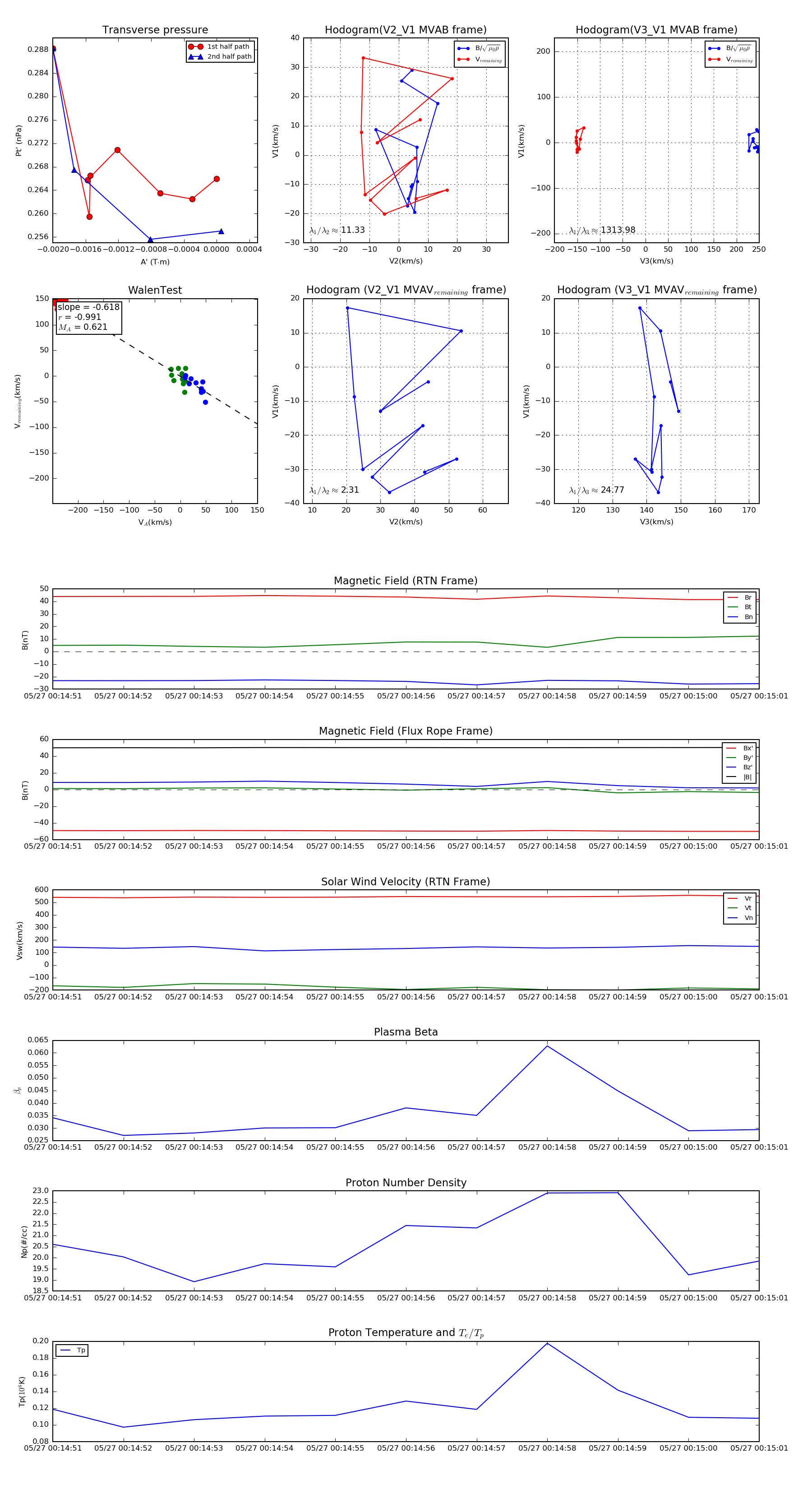Viewport: 812px width, 1489px height.
Task: Click the λ1/λ3 ≈ 24.77 annotation
Action: 596,490
